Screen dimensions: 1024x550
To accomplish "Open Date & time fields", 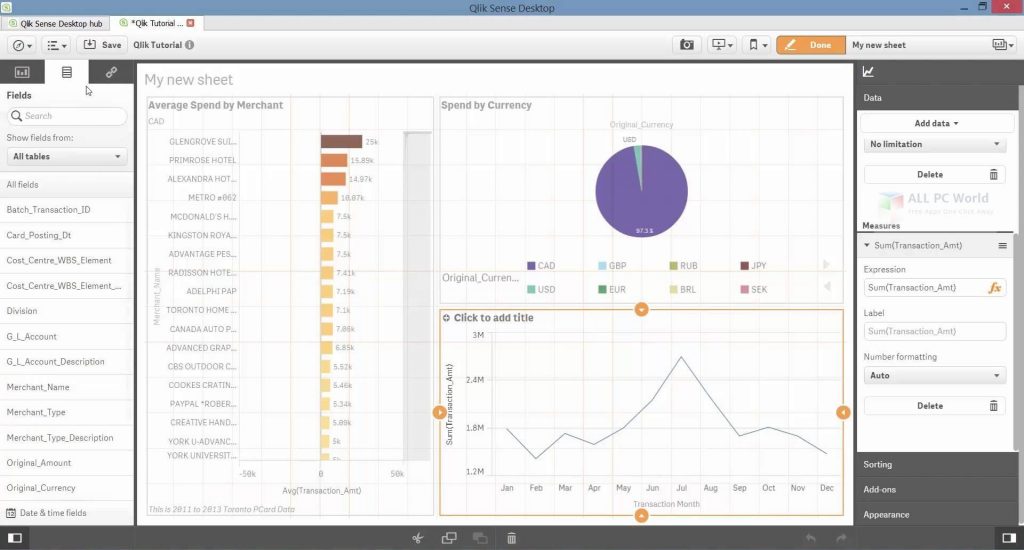I will pyautogui.click(x=67, y=513).
